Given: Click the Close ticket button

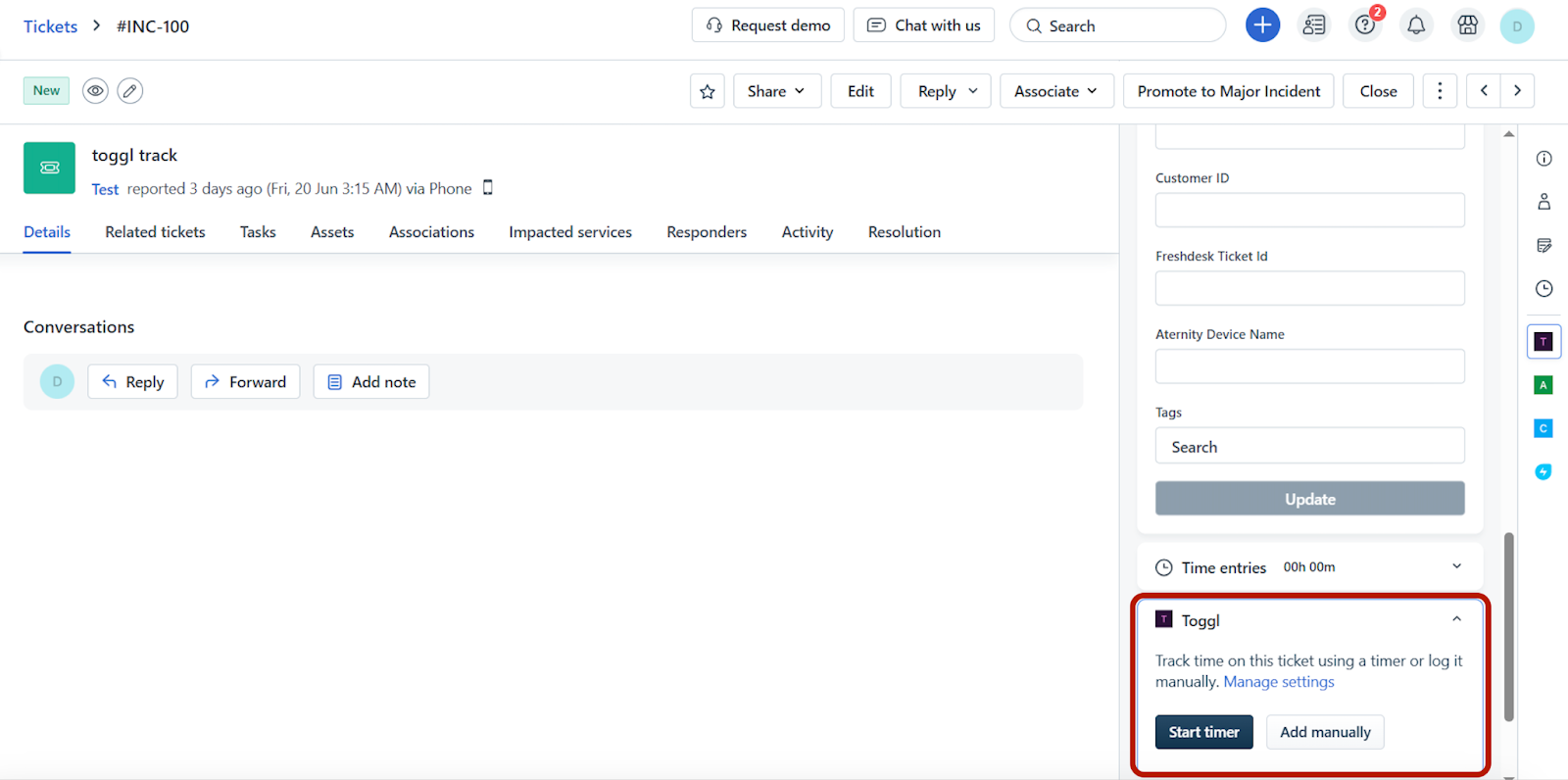Looking at the screenshot, I should tap(1378, 91).
